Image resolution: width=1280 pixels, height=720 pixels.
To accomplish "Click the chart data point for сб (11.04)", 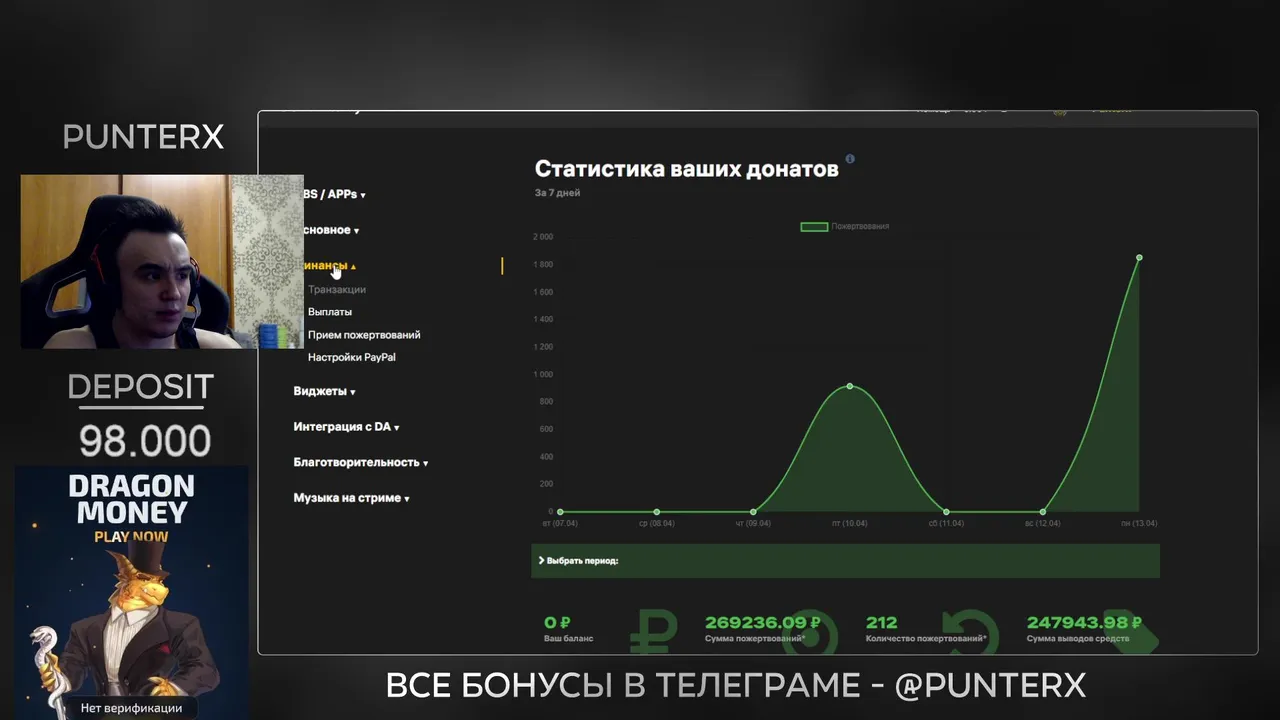I will coord(946,512).
